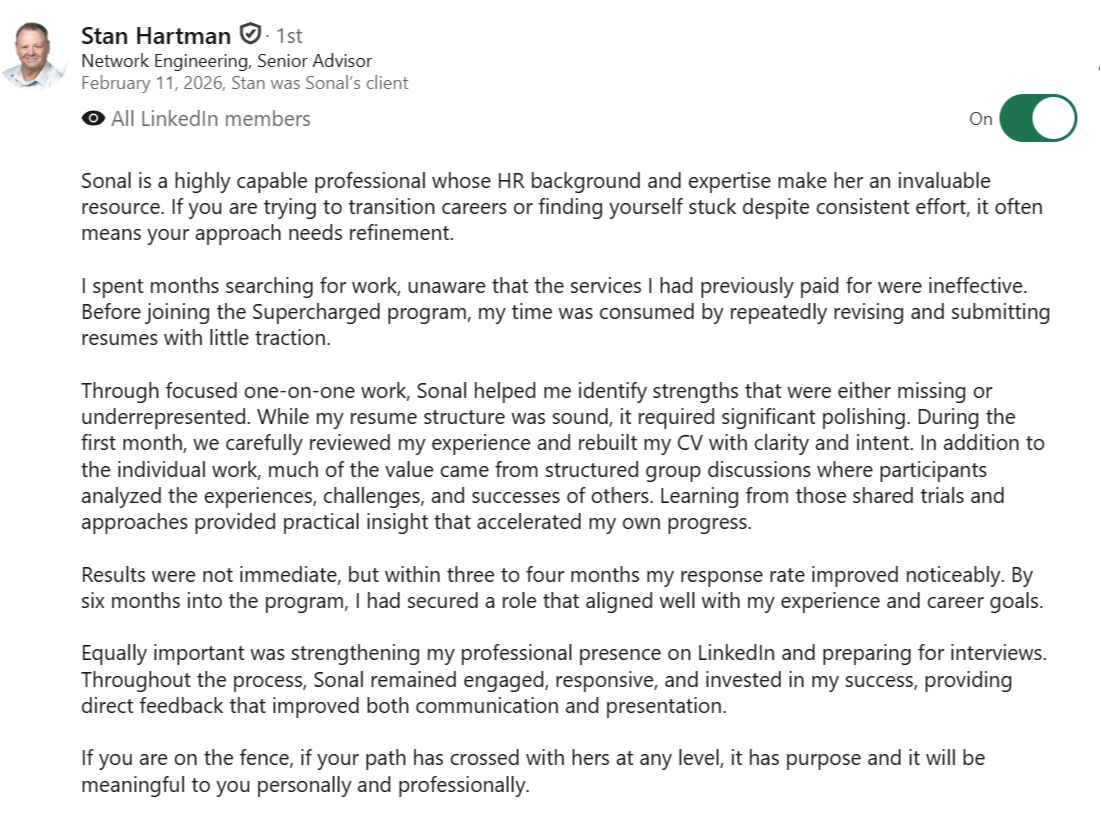Image resolution: width=1101 pixels, height=820 pixels.
Task: Click the text Stan was Sonal's client
Action: click(x=319, y=83)
